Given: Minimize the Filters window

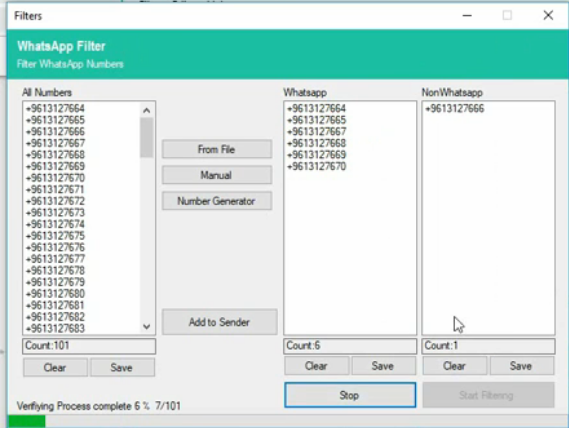Looking at the screenshot, I should tap(467, 16).
